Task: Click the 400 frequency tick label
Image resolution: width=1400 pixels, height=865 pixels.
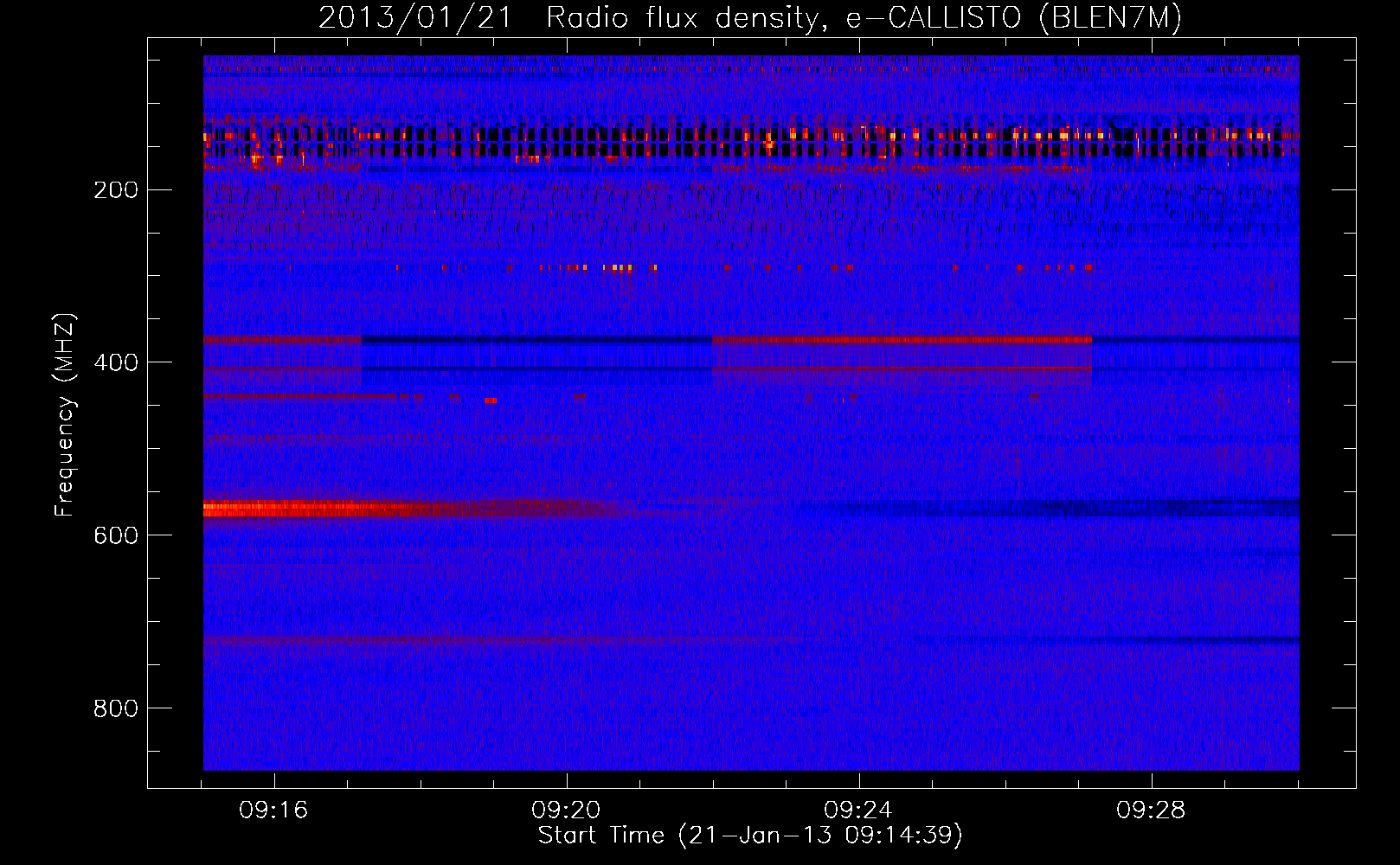Action: coord(116,363)
